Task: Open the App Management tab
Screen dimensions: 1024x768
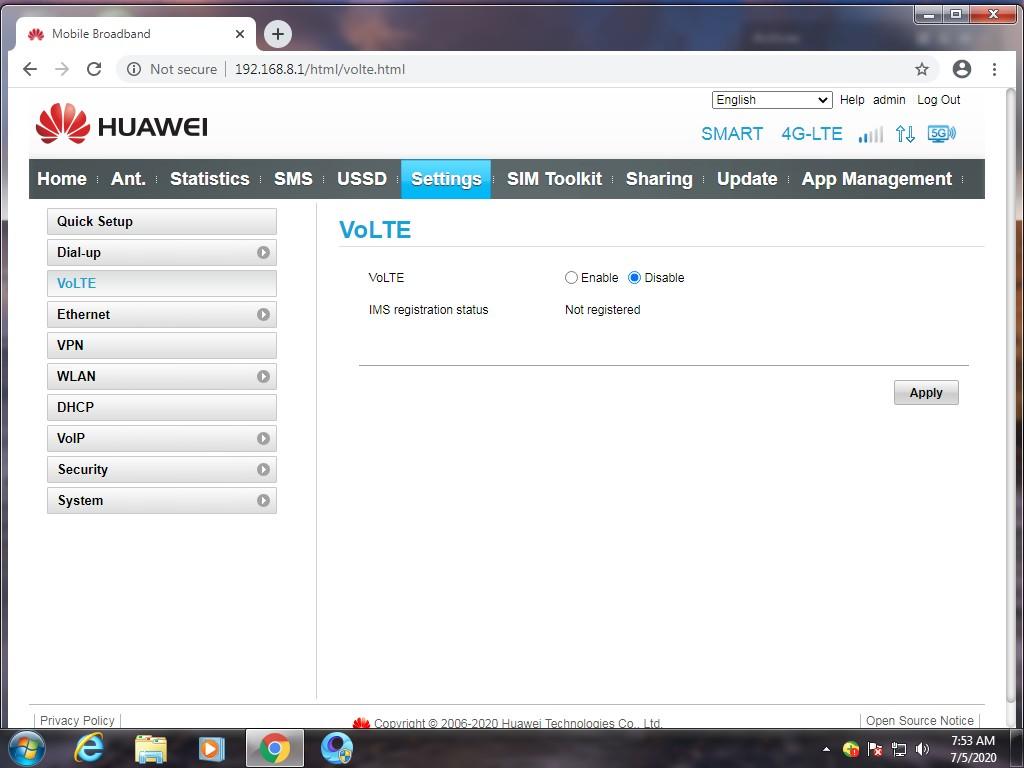Action: (876, 179)
